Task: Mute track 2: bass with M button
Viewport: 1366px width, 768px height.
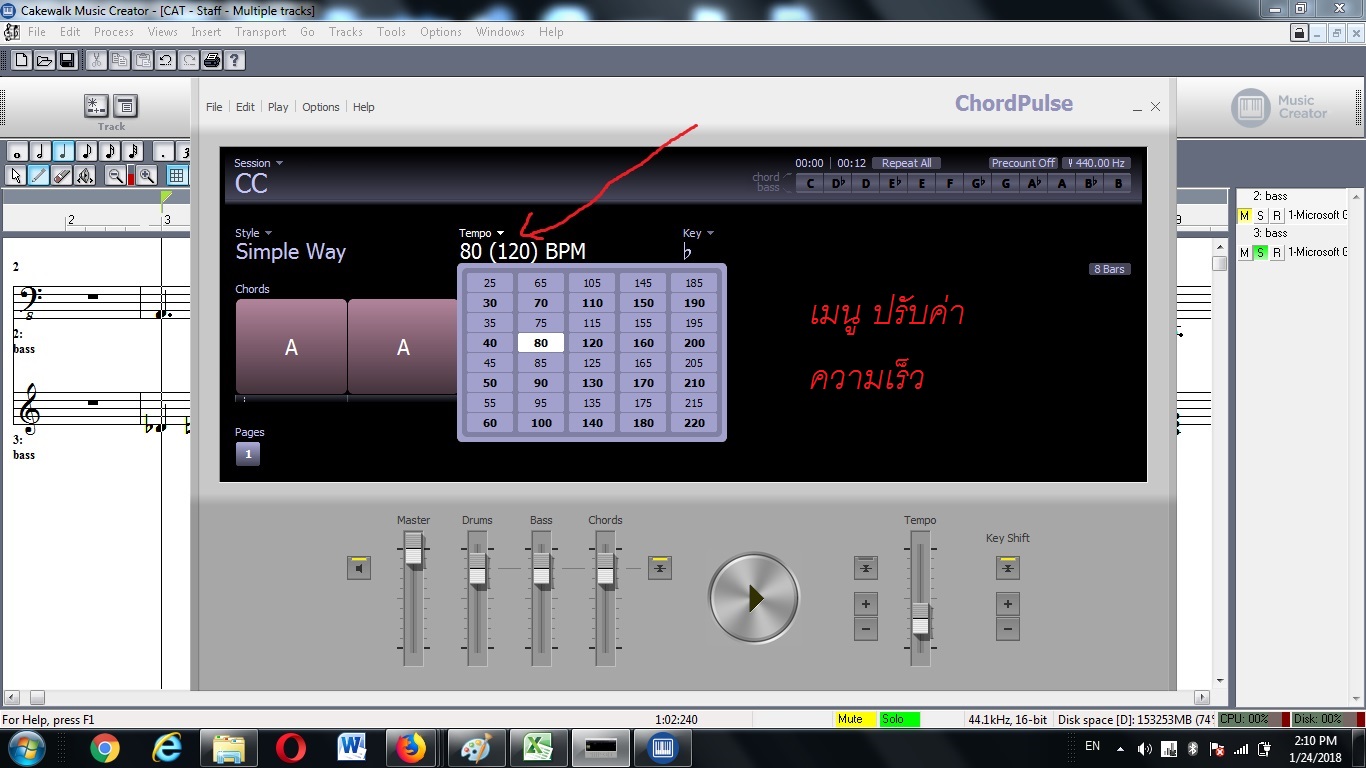Action: click(x=1245, y=216)
